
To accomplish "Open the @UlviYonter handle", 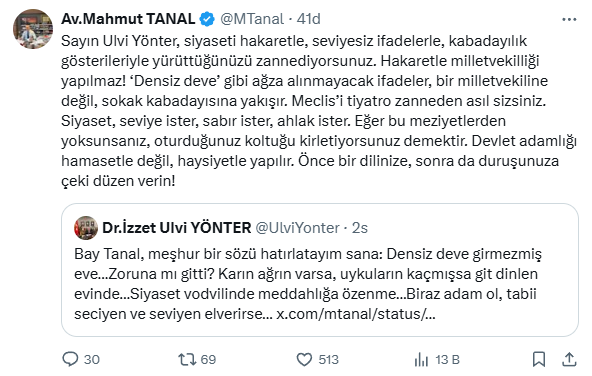I will pos(298,228).
